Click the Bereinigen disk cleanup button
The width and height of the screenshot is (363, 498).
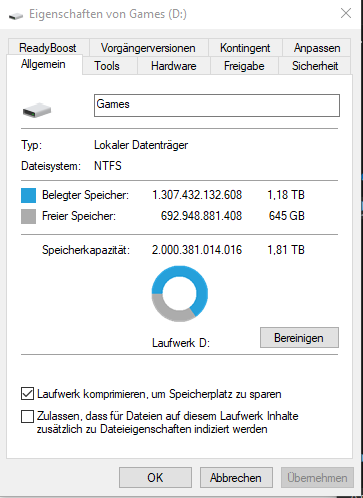pyautogui.click(x=299, y=338)
